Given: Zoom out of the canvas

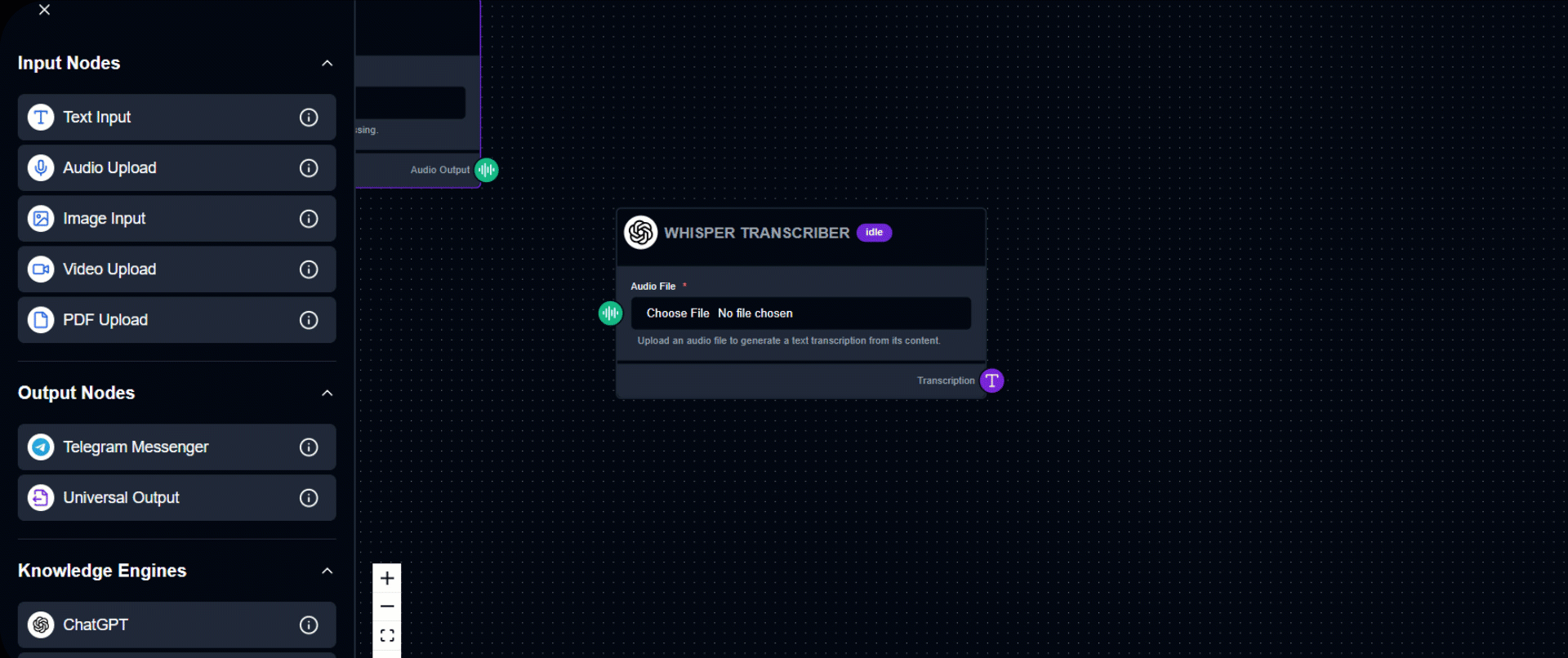Looking at the screenshot, I should pyautogui.click(x=387, y=607).
